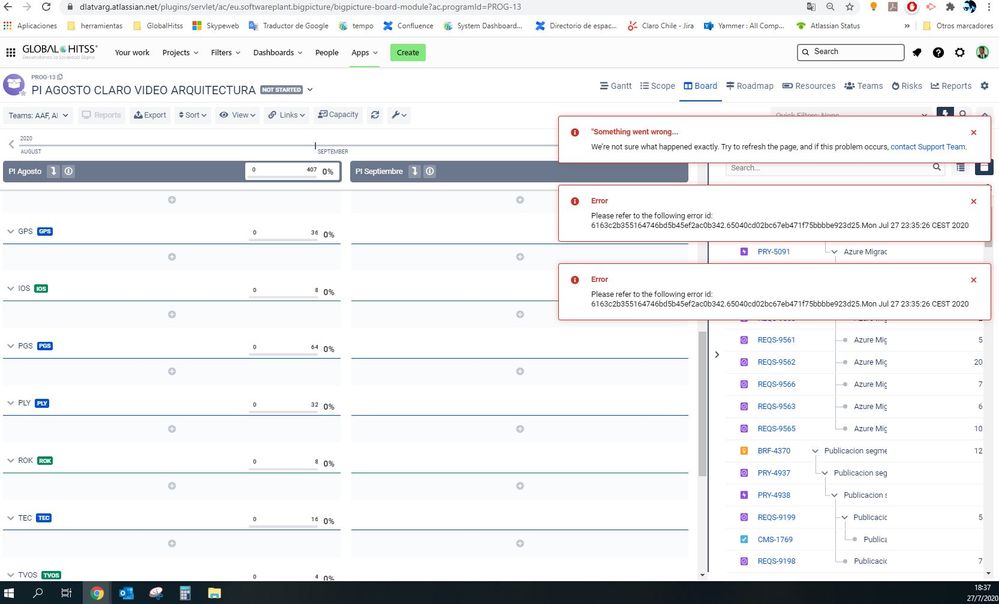Open the user profile avatar
The height and width of the screenshot is (604, 999).
pos(982,52)
